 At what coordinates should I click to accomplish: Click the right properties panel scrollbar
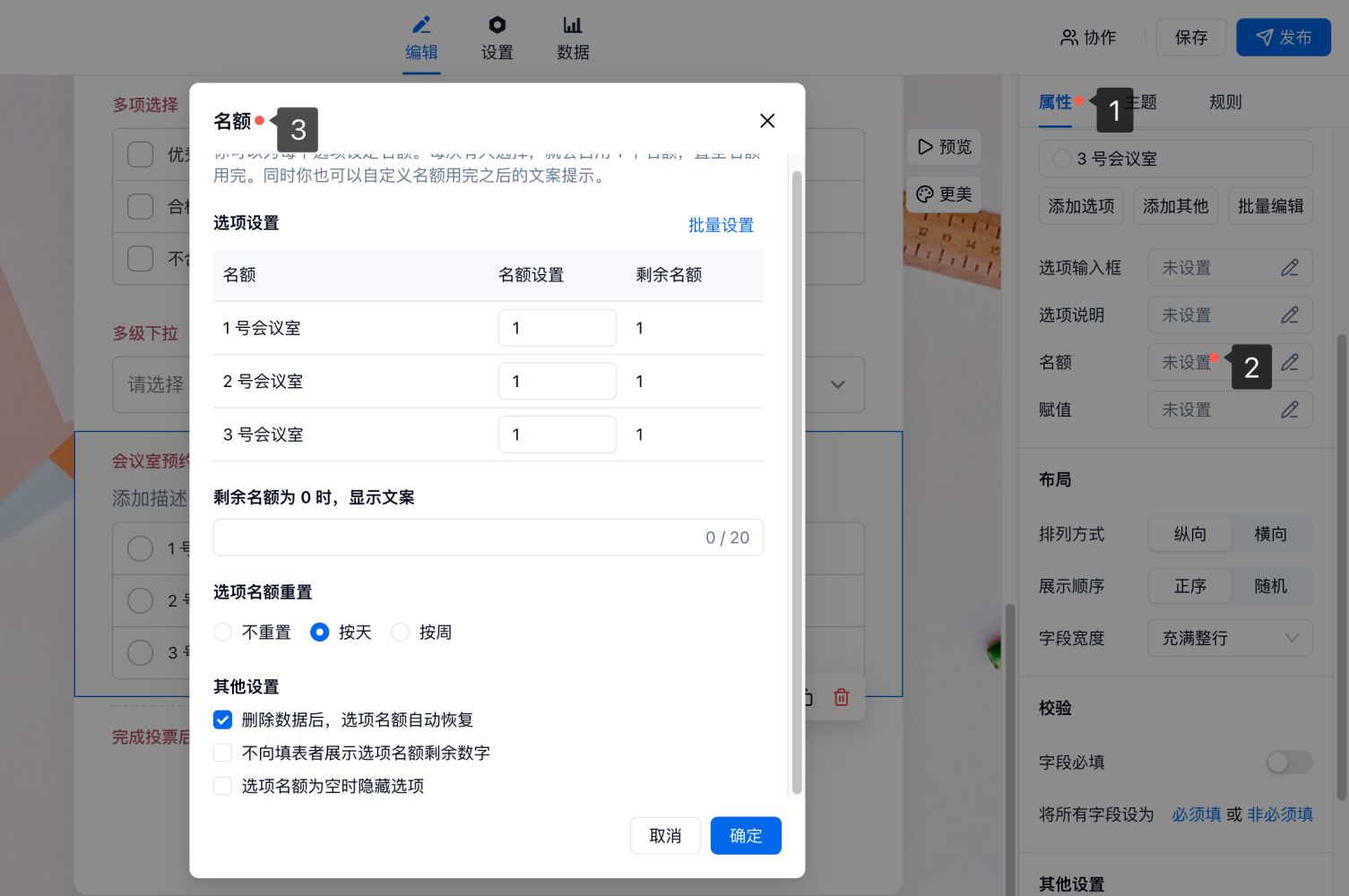pos(1342,566)
